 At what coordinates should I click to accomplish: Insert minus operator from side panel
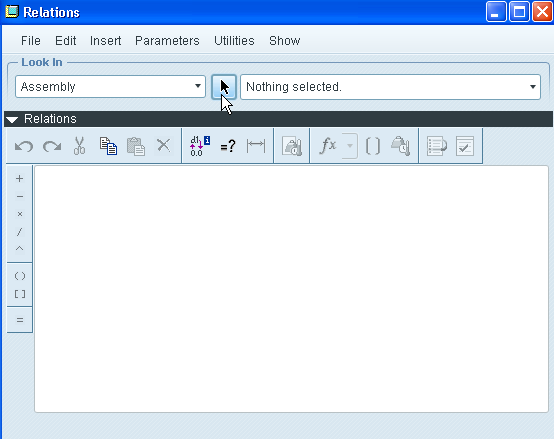coord(20,196)
